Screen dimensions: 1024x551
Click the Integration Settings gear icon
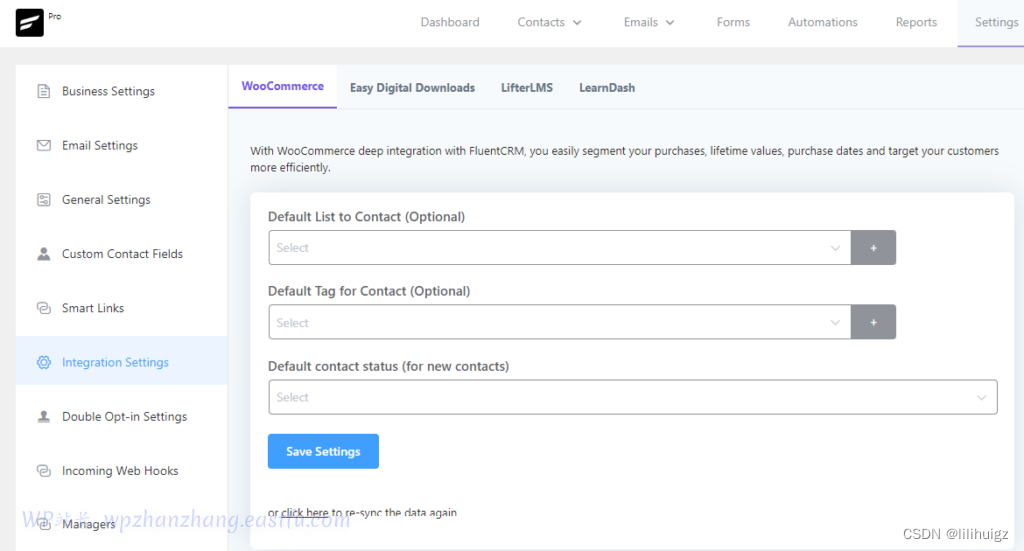44,362
